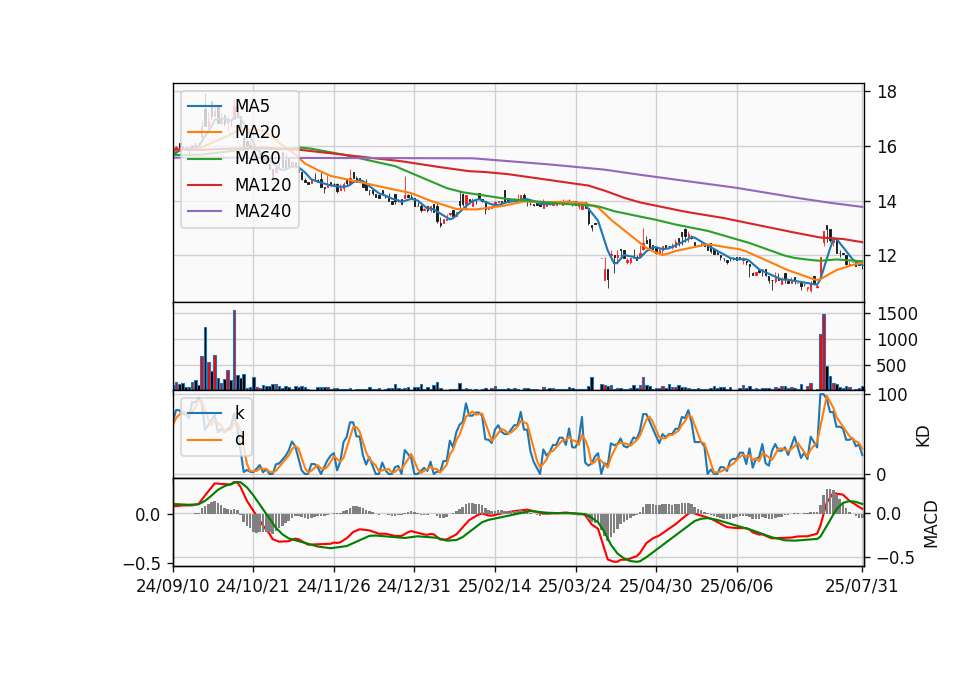Click the price axis value 12
Viewport: 960px width, 690px height.
pyautogui.click(x=887, y=256)
